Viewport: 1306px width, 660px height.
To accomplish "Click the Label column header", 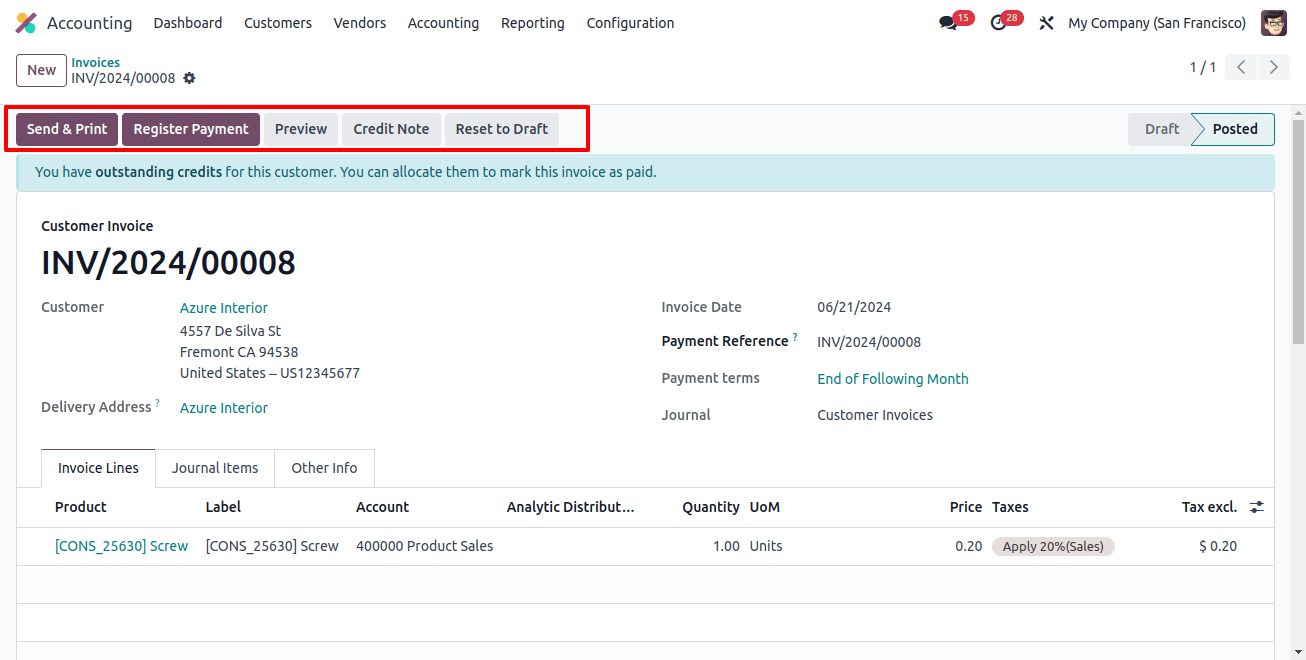I will 223,507.
